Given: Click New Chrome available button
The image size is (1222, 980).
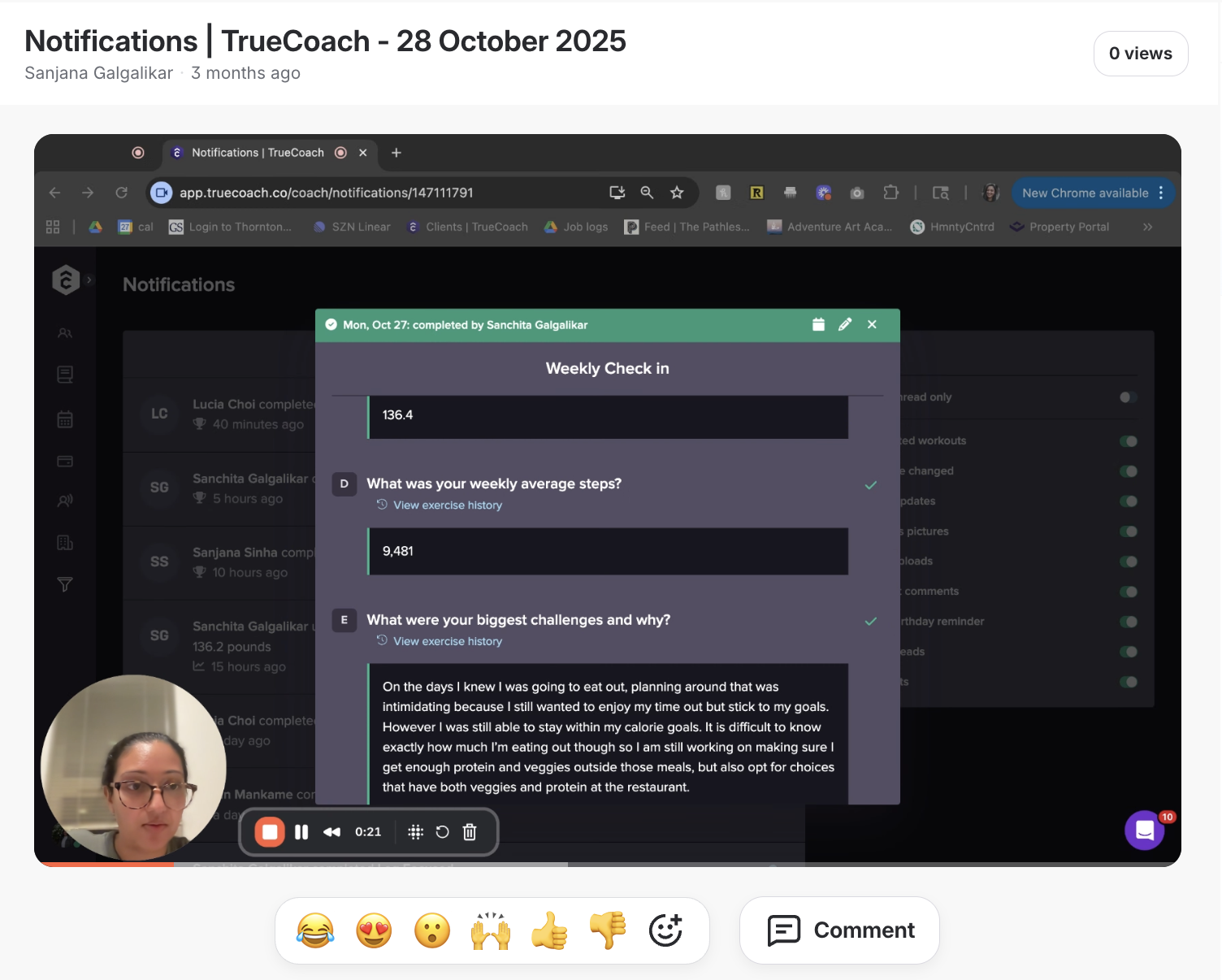Looking at the screenshot, I should 1093,193.
